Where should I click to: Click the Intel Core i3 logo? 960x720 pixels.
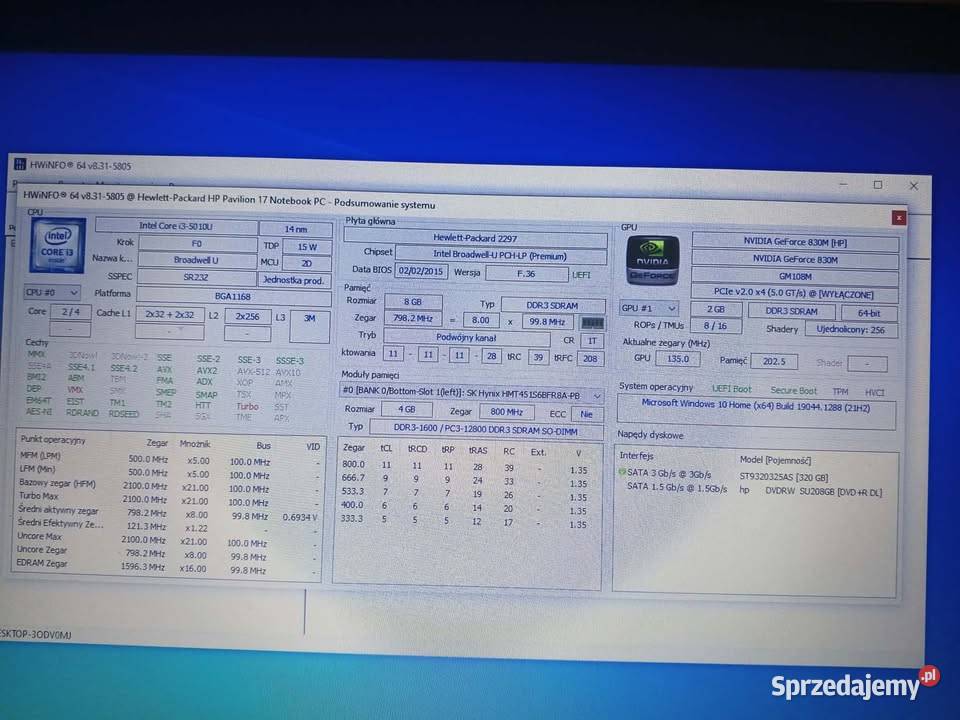click(x=57, y=245)
